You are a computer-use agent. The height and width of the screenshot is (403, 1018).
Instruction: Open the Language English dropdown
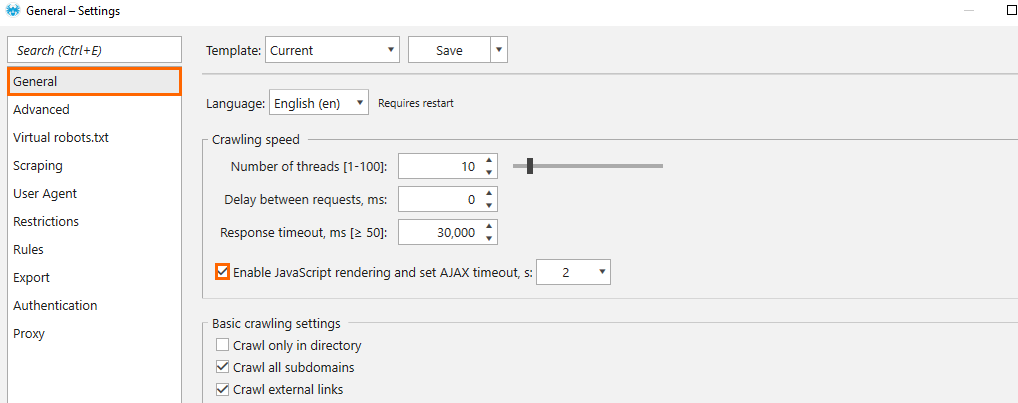coord(319,103)
